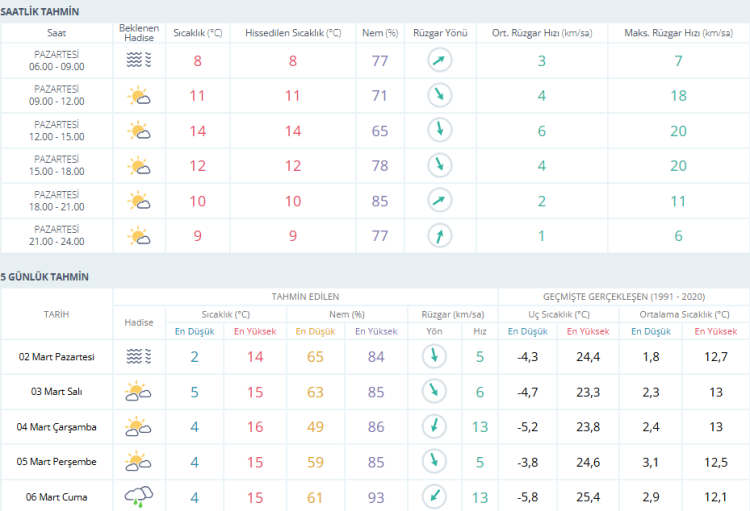Select the weather icon for 03 Mart Salı

138,391
